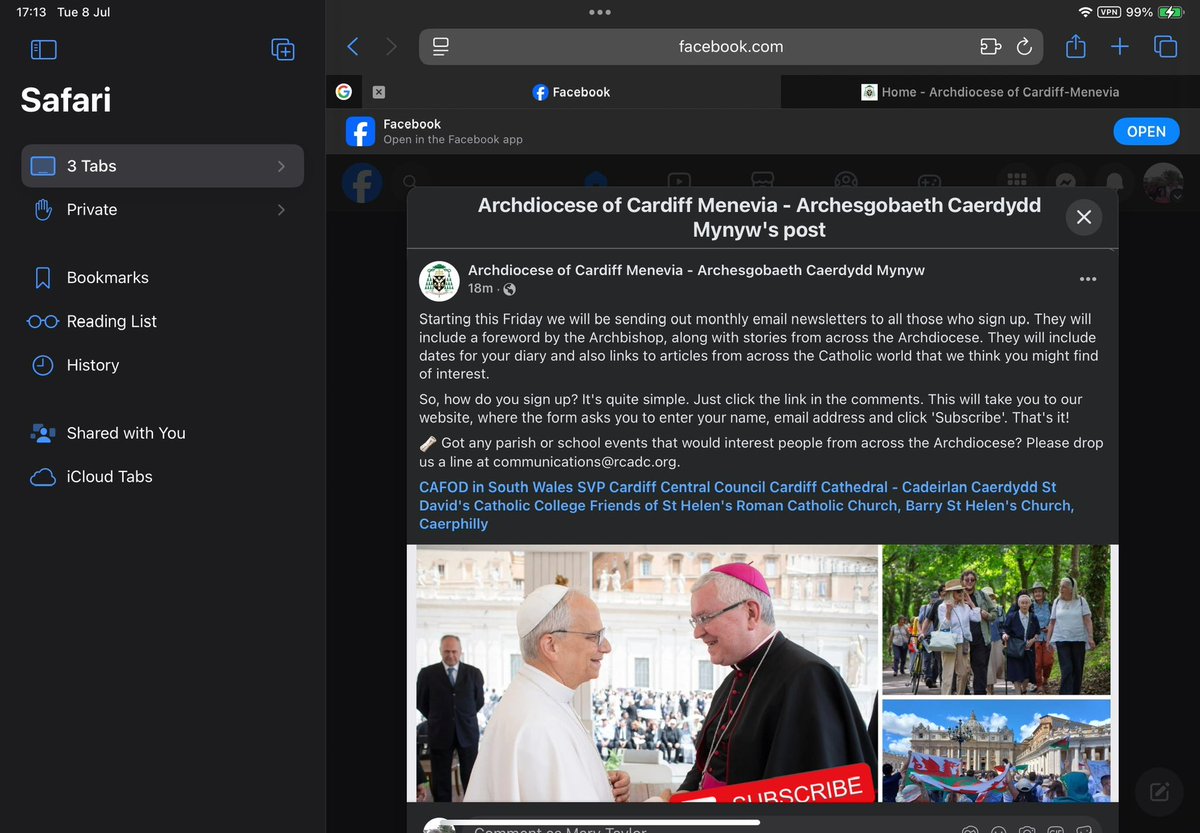Image resolution: width=1200 pixels, height=833 pixels.
Task: Tap the Wi-Fi status icon
Action: [x=1086, y=12]
